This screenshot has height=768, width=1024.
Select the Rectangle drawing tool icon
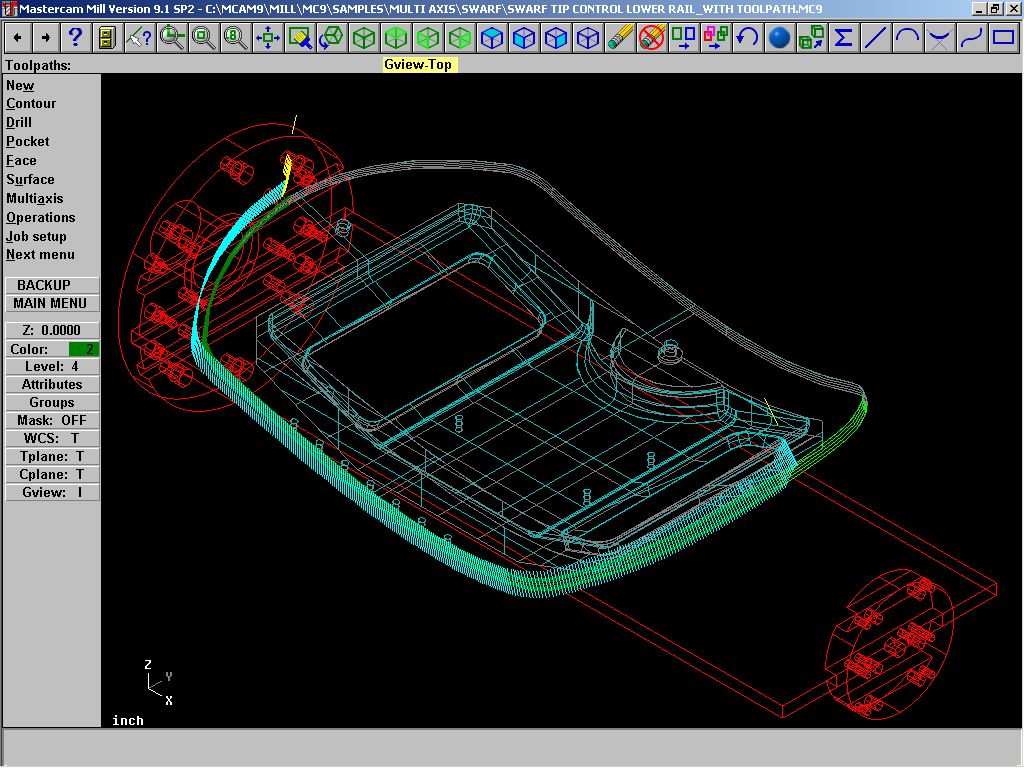(1003, 38)
